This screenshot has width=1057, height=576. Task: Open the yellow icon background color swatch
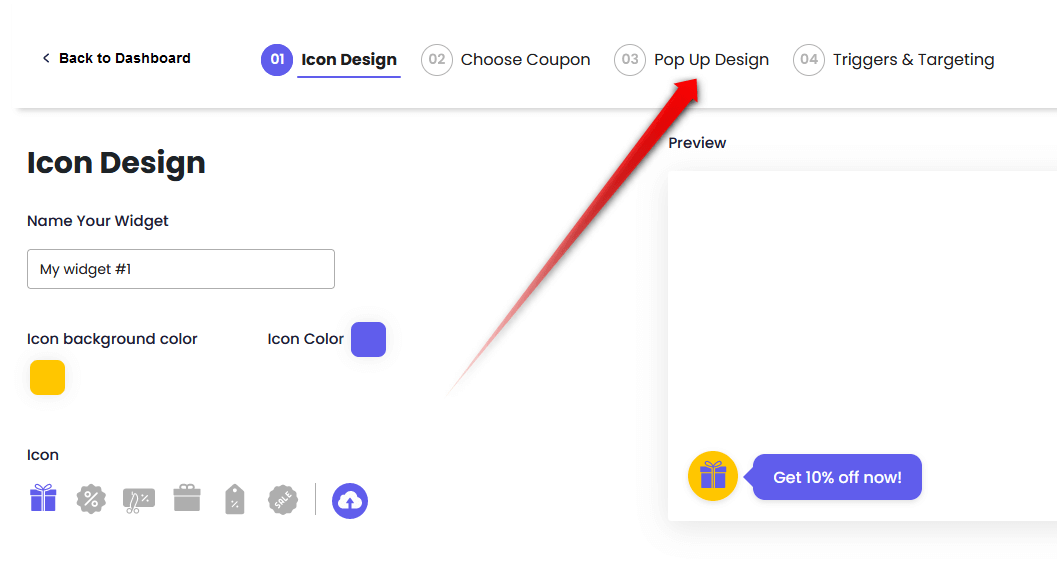point(47,377)
